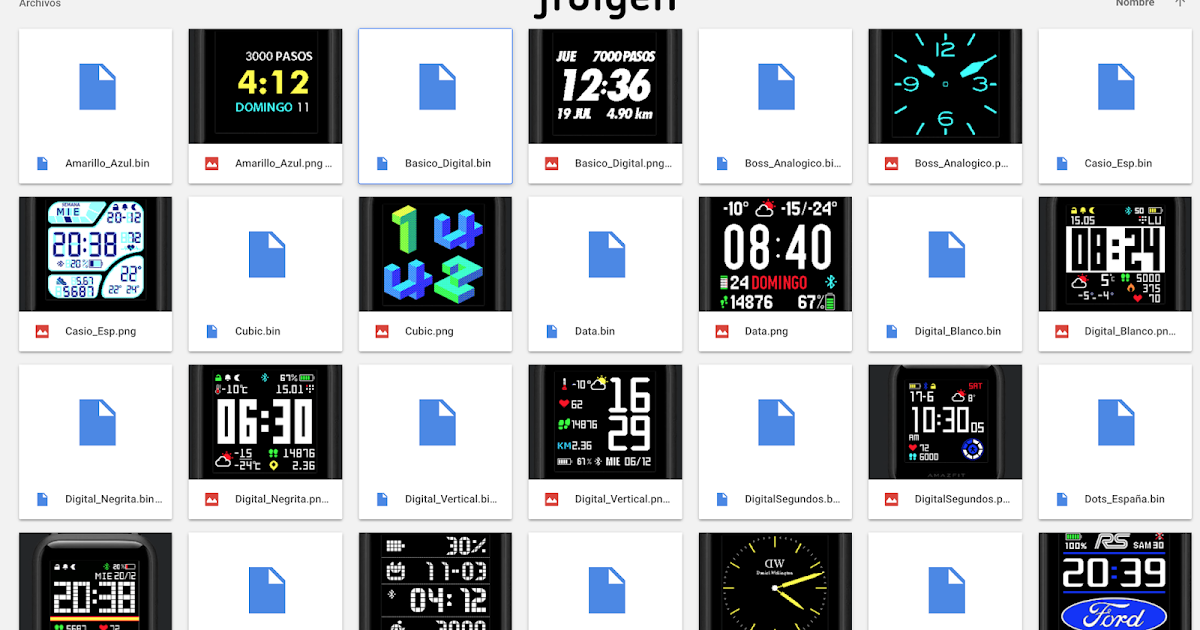The height and width of the screenshot is (630, 1200).
Task: Click the small red image icon beside Casio_Esp.png
Action: (42, 331)
